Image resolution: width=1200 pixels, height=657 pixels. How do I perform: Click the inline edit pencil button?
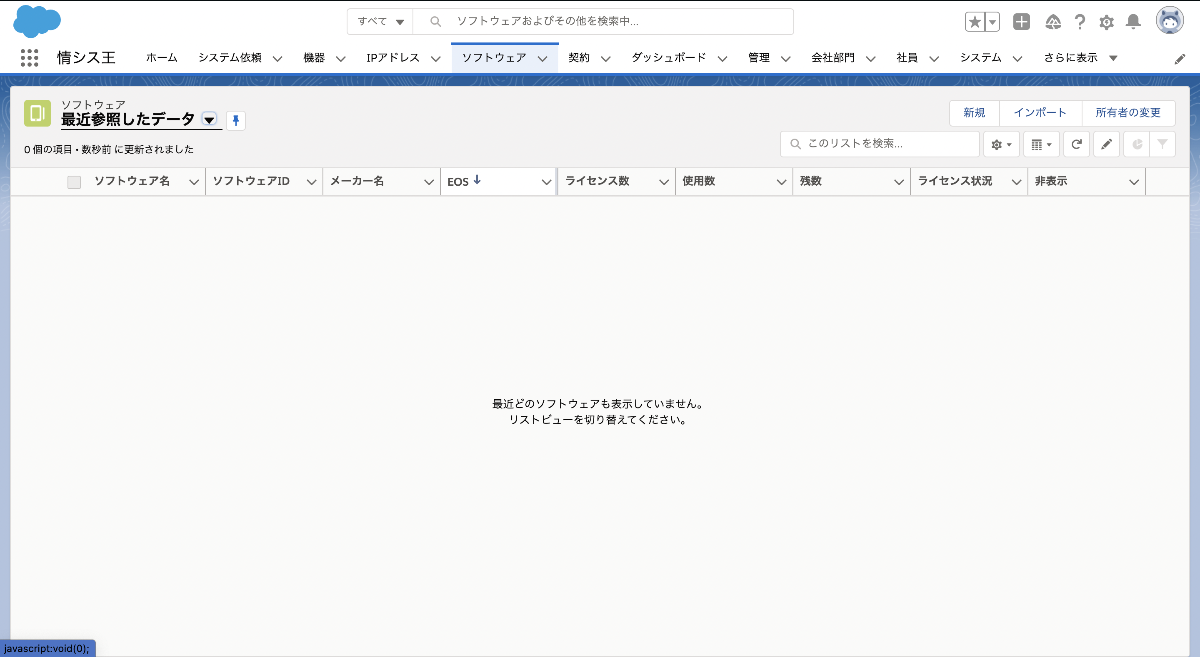tap(1106, 144)
